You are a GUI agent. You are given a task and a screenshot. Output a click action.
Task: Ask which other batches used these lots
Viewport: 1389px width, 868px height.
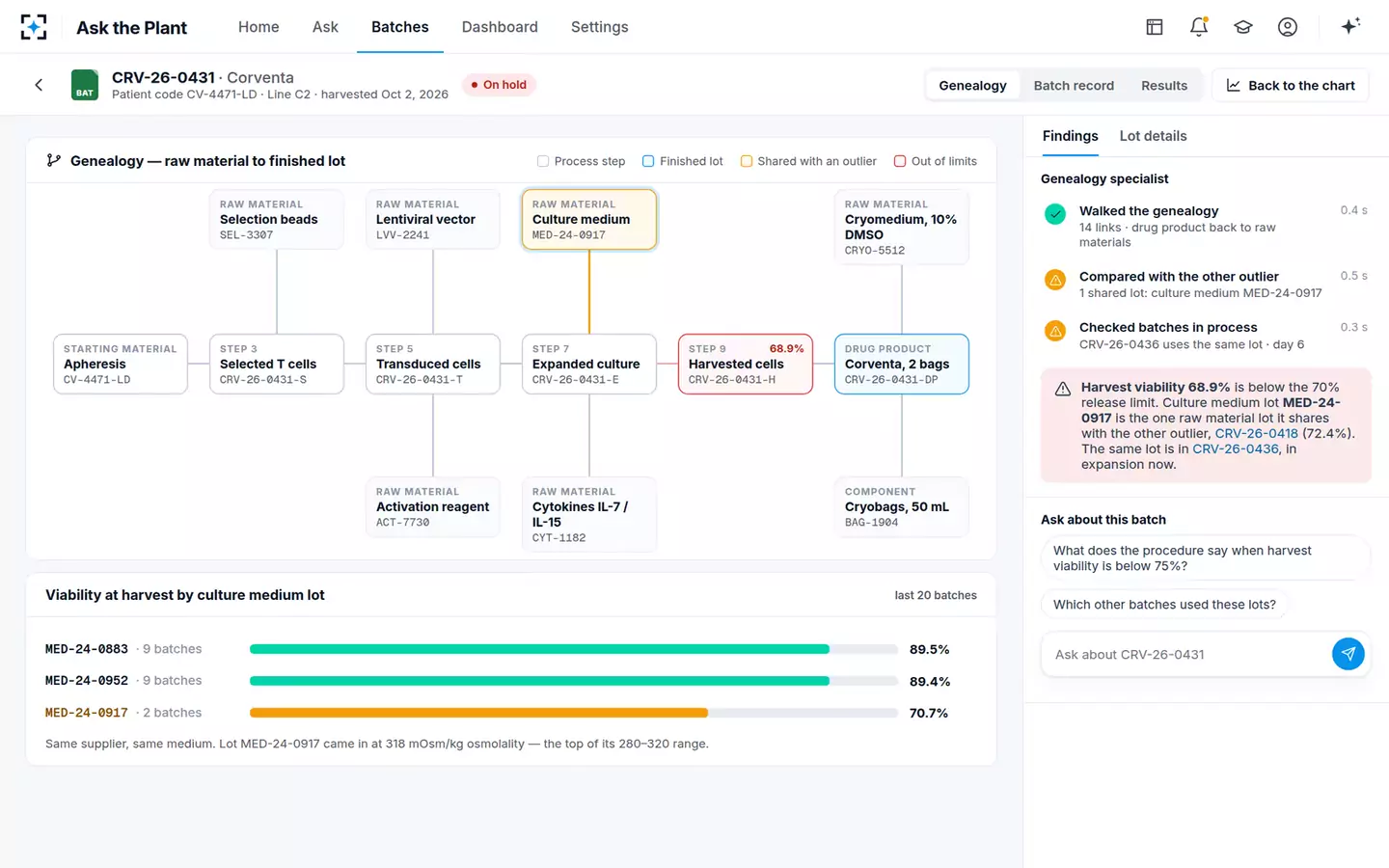(1164, 605)
